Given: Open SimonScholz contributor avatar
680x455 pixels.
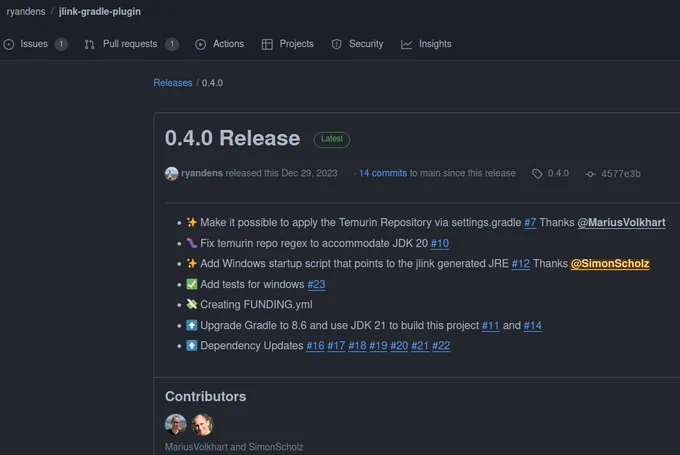Looking at the screenshot, I should point(203,424).
